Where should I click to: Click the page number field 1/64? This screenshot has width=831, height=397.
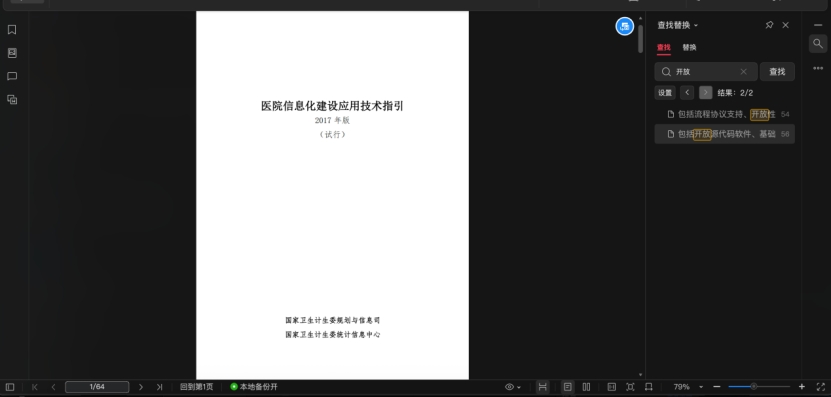pyautogui.click(x=97, y=387)
